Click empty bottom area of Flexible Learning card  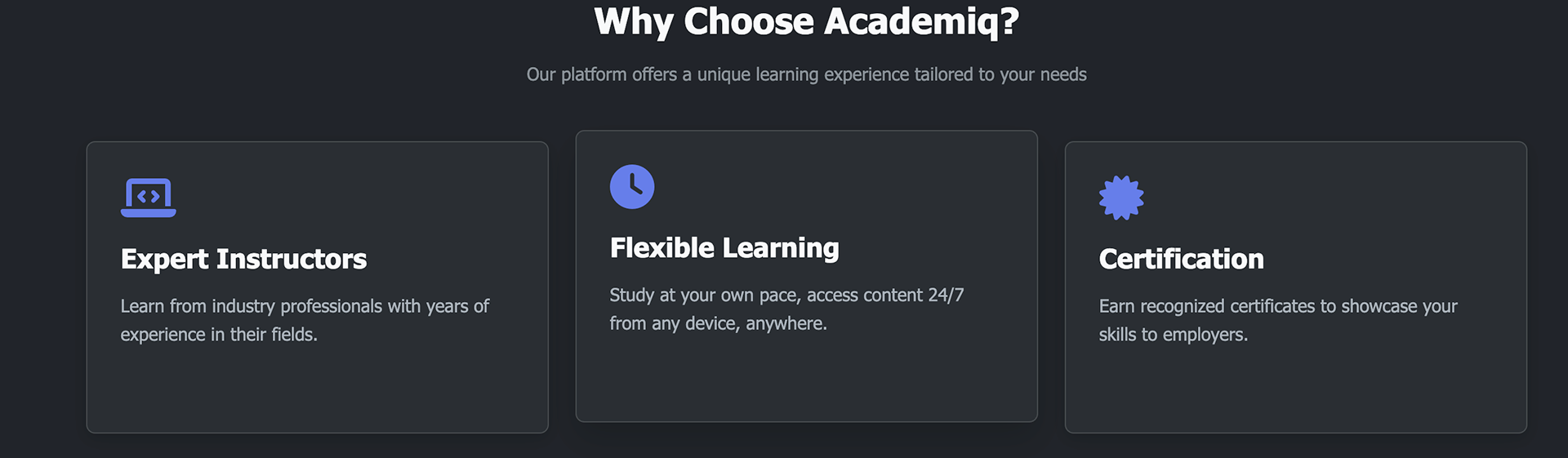(806, 380)
